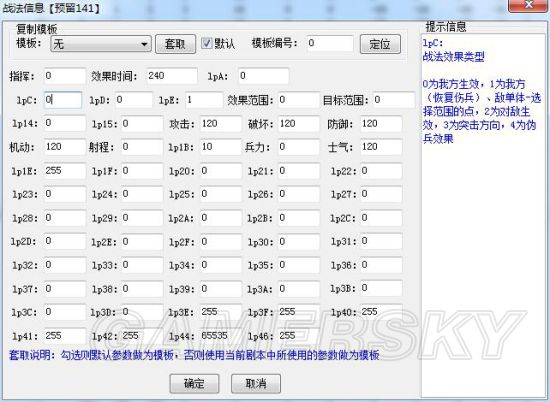Image resolution: width=550 pixels, height=402 pixels.
Task: Click the 定位 button
Action: [380, 44]
